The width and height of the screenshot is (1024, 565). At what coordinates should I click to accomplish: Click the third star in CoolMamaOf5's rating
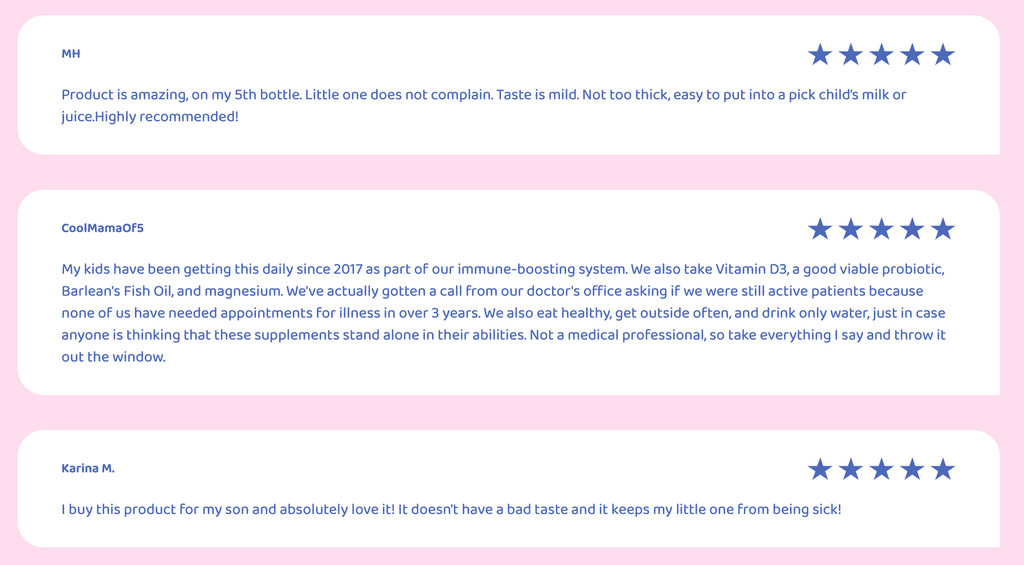pos(881,229)
